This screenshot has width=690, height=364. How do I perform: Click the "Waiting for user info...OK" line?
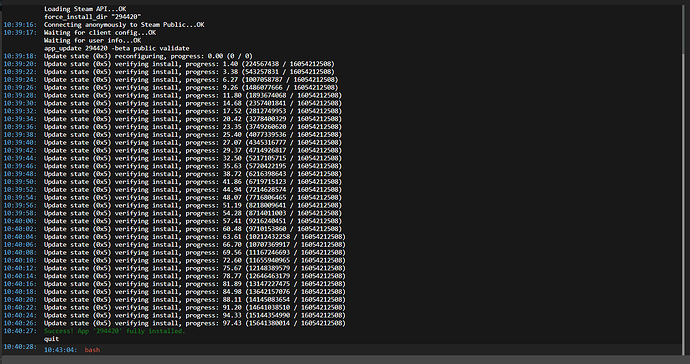(x=92, y=40)
